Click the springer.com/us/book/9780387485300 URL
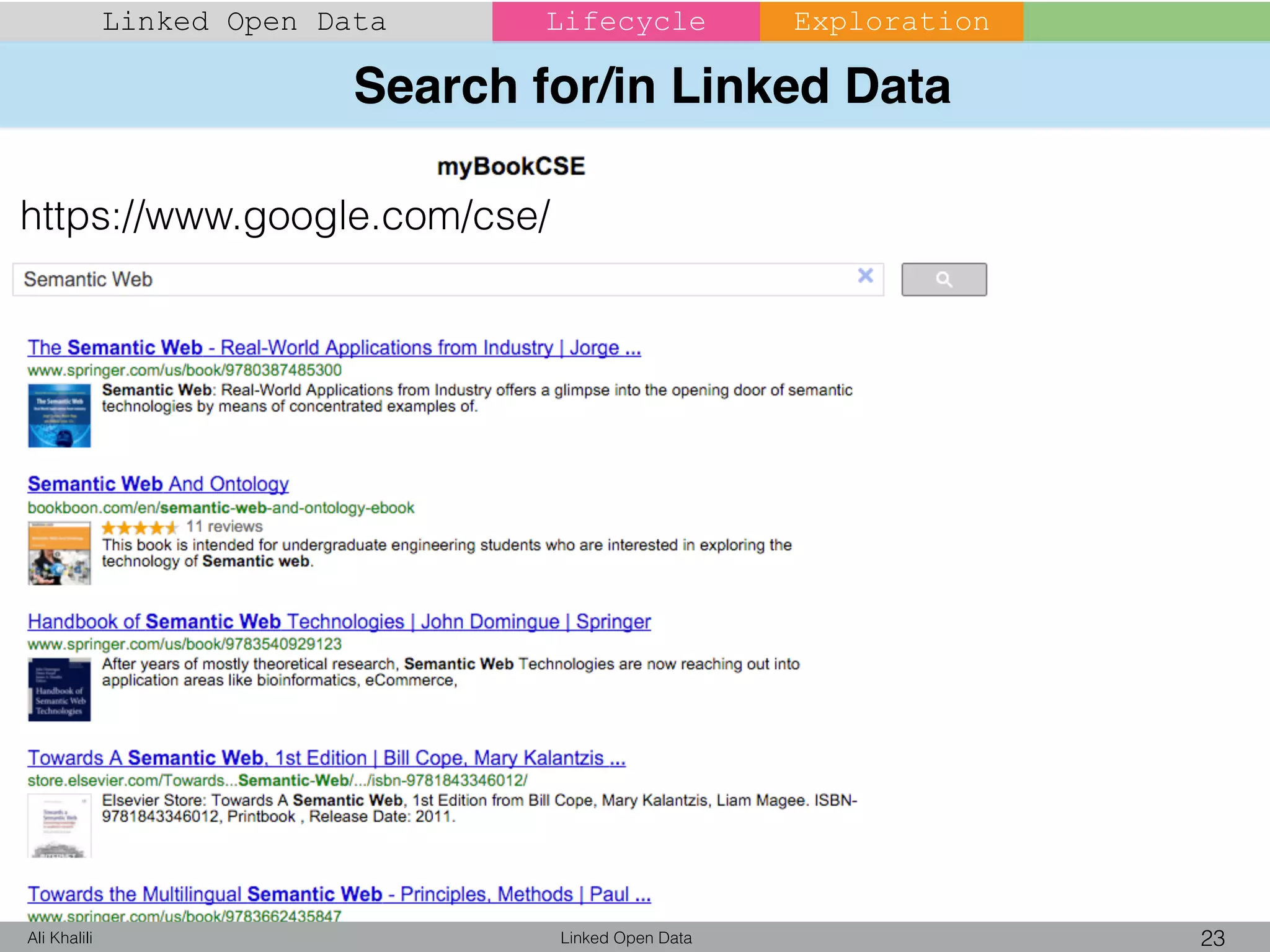The width and height of the screenshot is (1270, 952). tap(184, 371)
